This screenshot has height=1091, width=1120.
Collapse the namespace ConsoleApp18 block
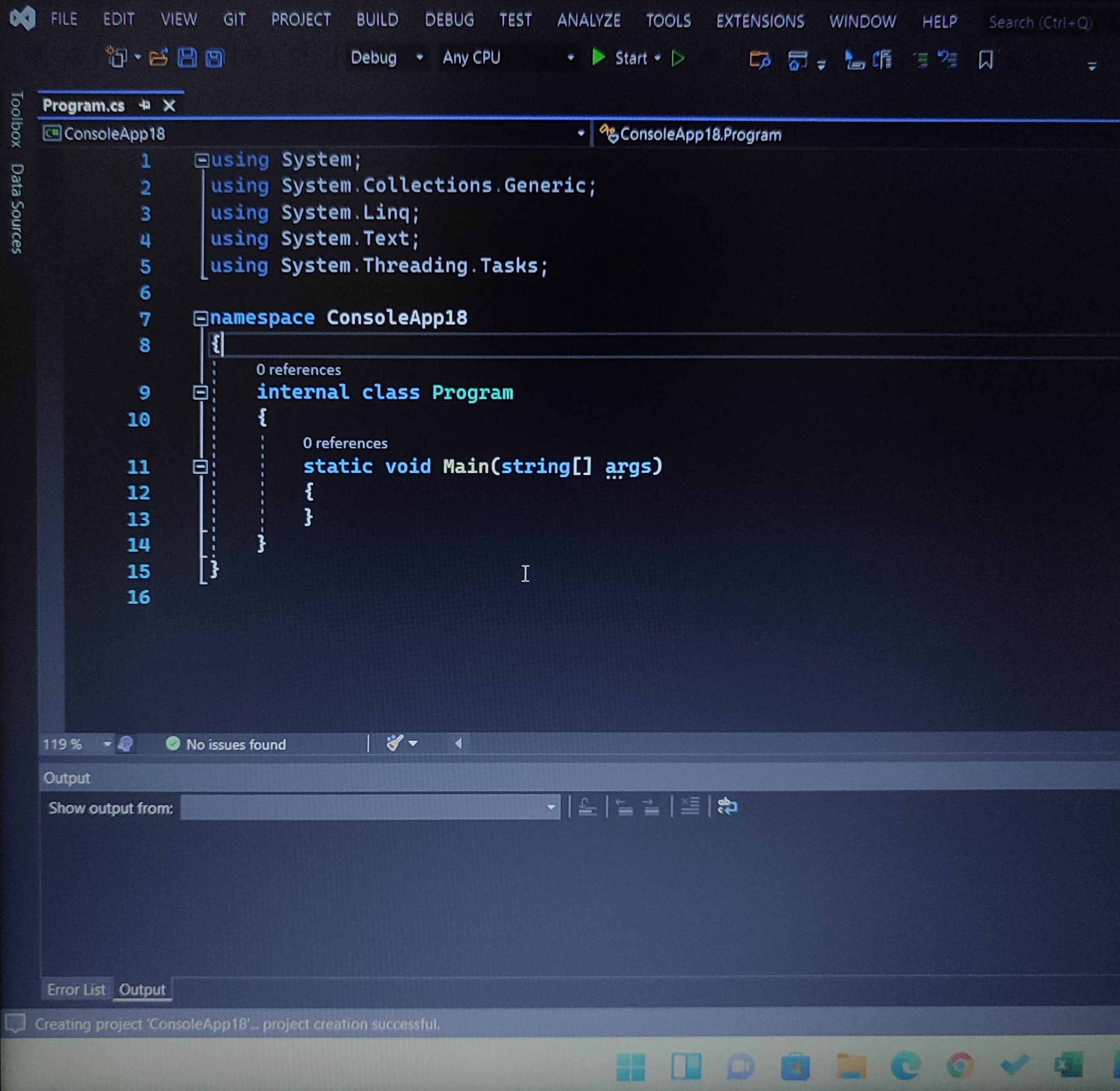200,319
